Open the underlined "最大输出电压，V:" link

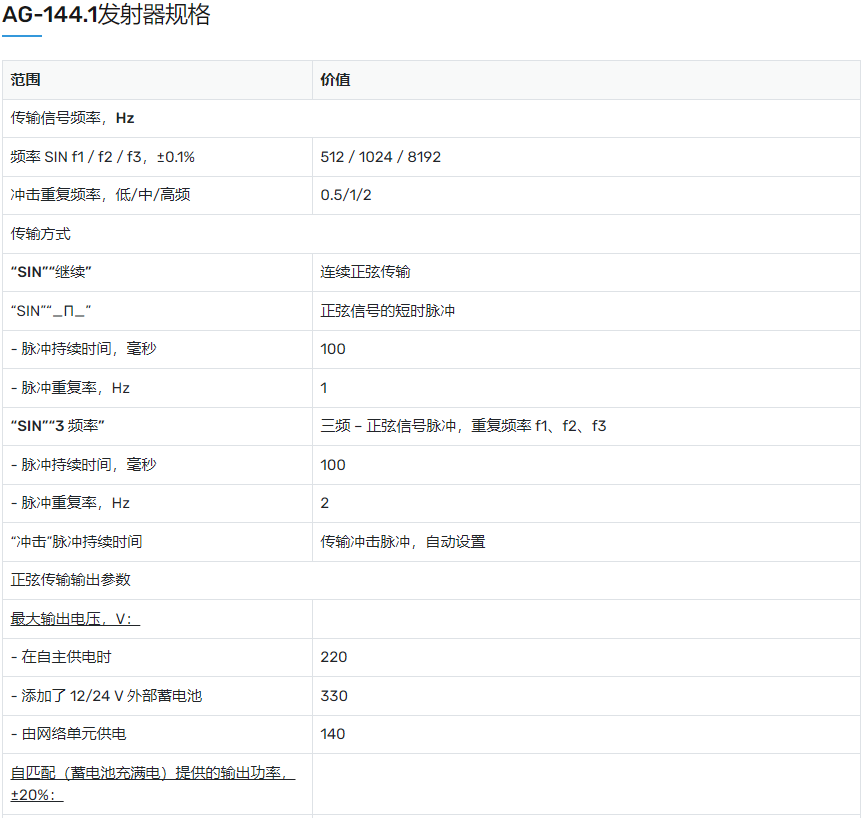tap(75, 619)
